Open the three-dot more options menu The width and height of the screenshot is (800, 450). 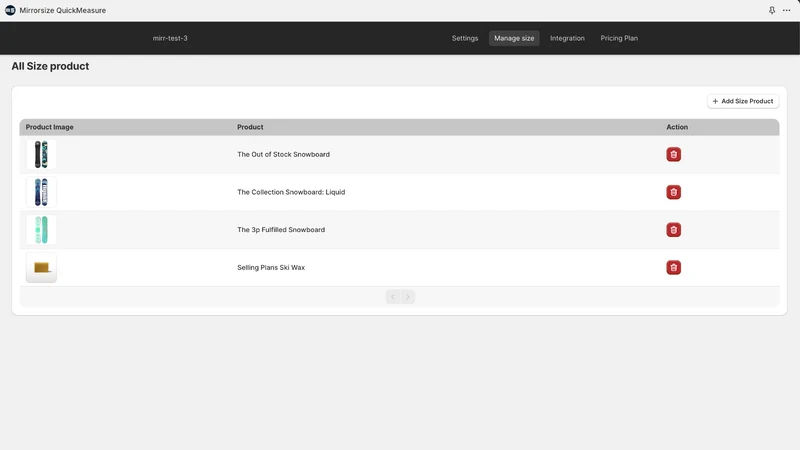coord(787,10)
